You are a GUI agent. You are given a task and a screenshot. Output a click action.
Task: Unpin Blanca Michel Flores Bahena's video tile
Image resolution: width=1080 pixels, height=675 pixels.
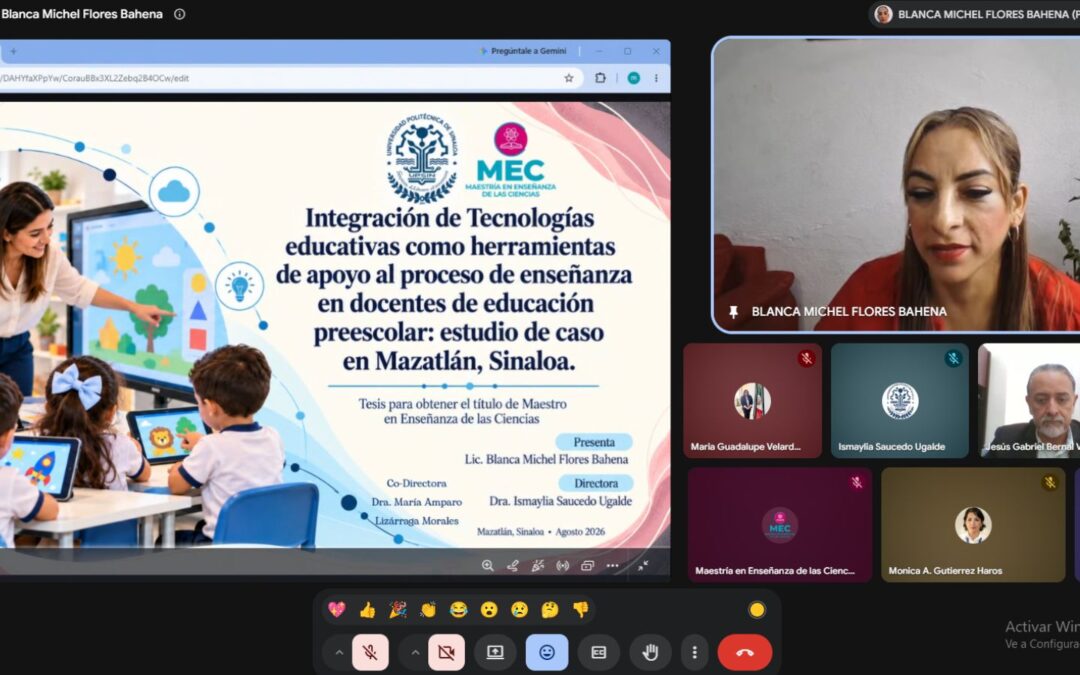tap(734, 312)
